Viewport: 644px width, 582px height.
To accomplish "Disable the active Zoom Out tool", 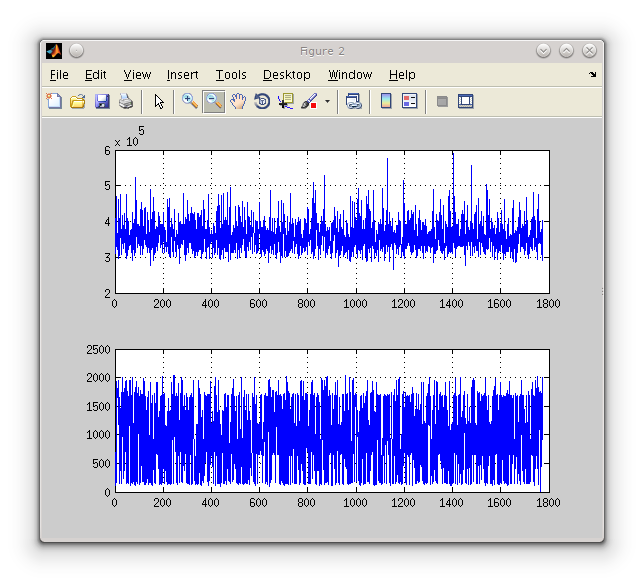I will pyautogui.click(x=213, y=101).
